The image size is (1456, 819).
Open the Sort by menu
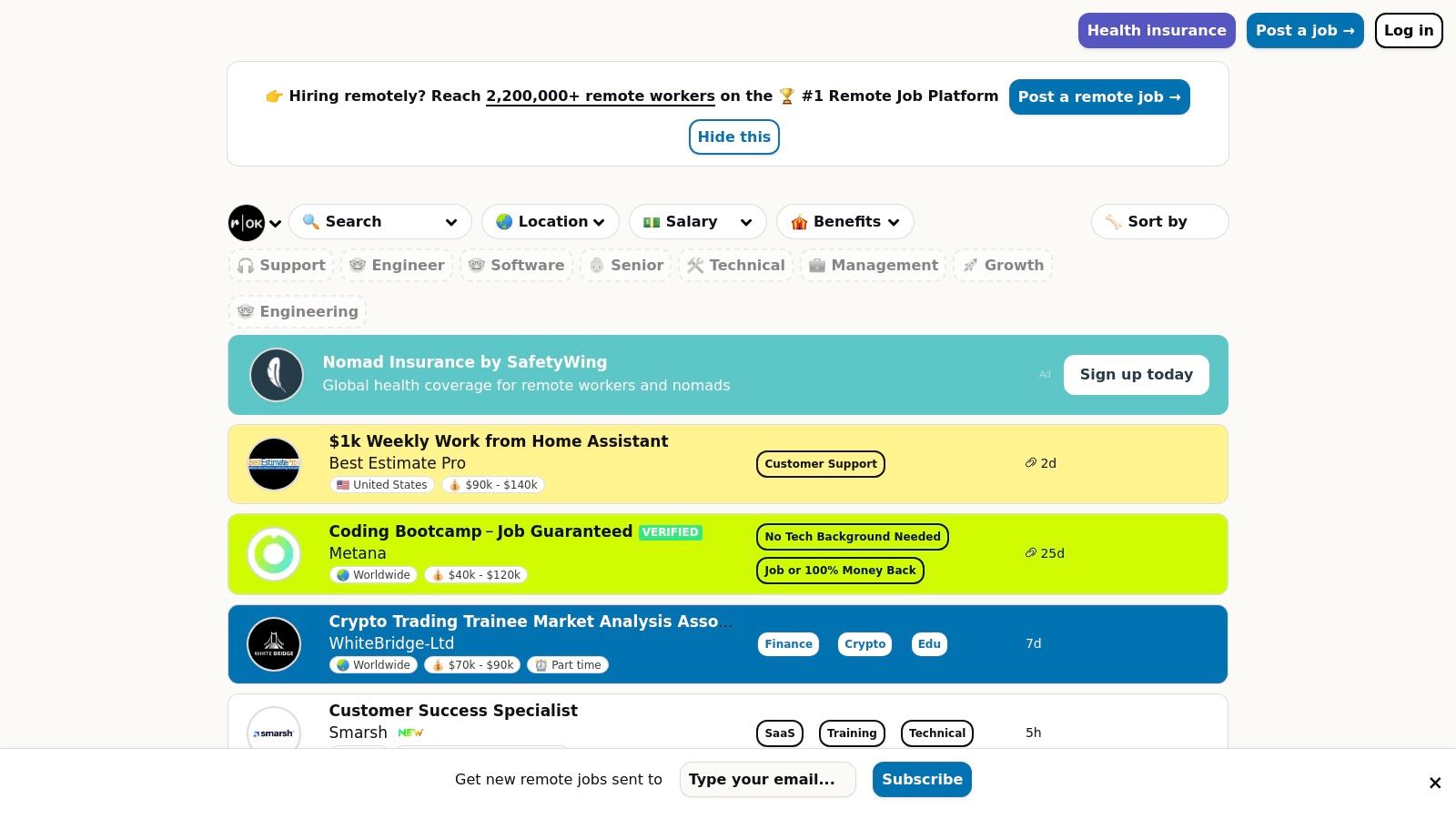pos(1159,221)
